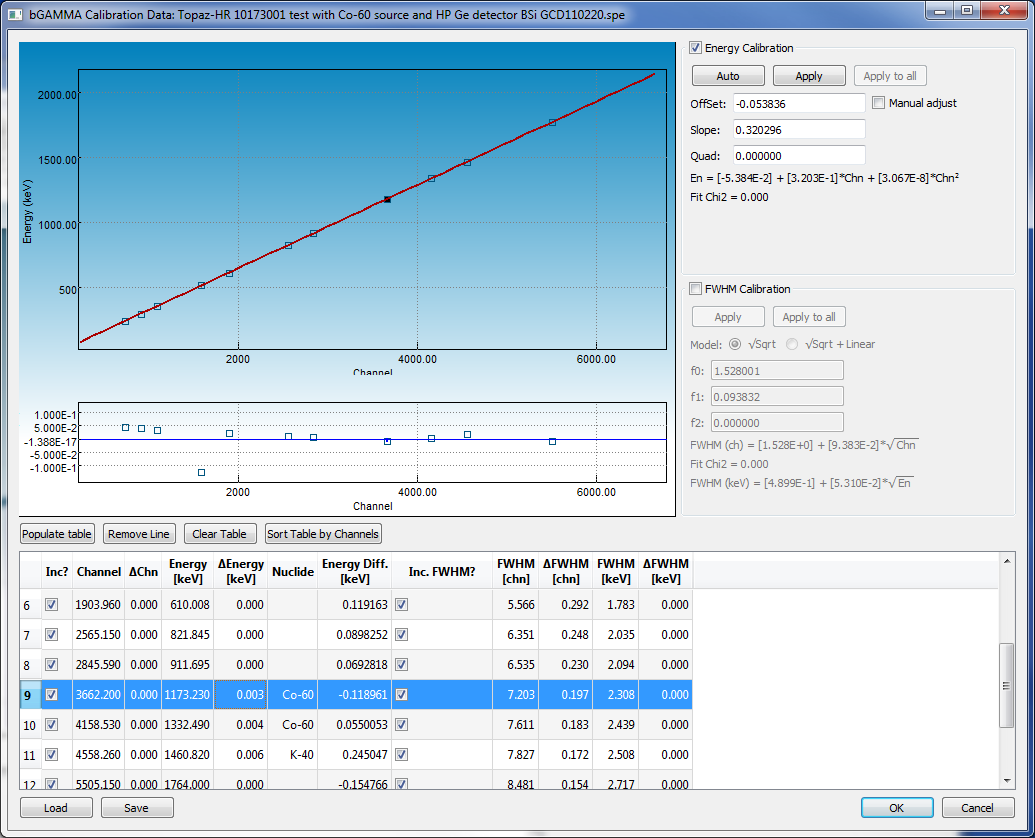The image size is (1035, 838).
Task: Click Energy Diff. [keV] column header
Action: coord(354,571)
